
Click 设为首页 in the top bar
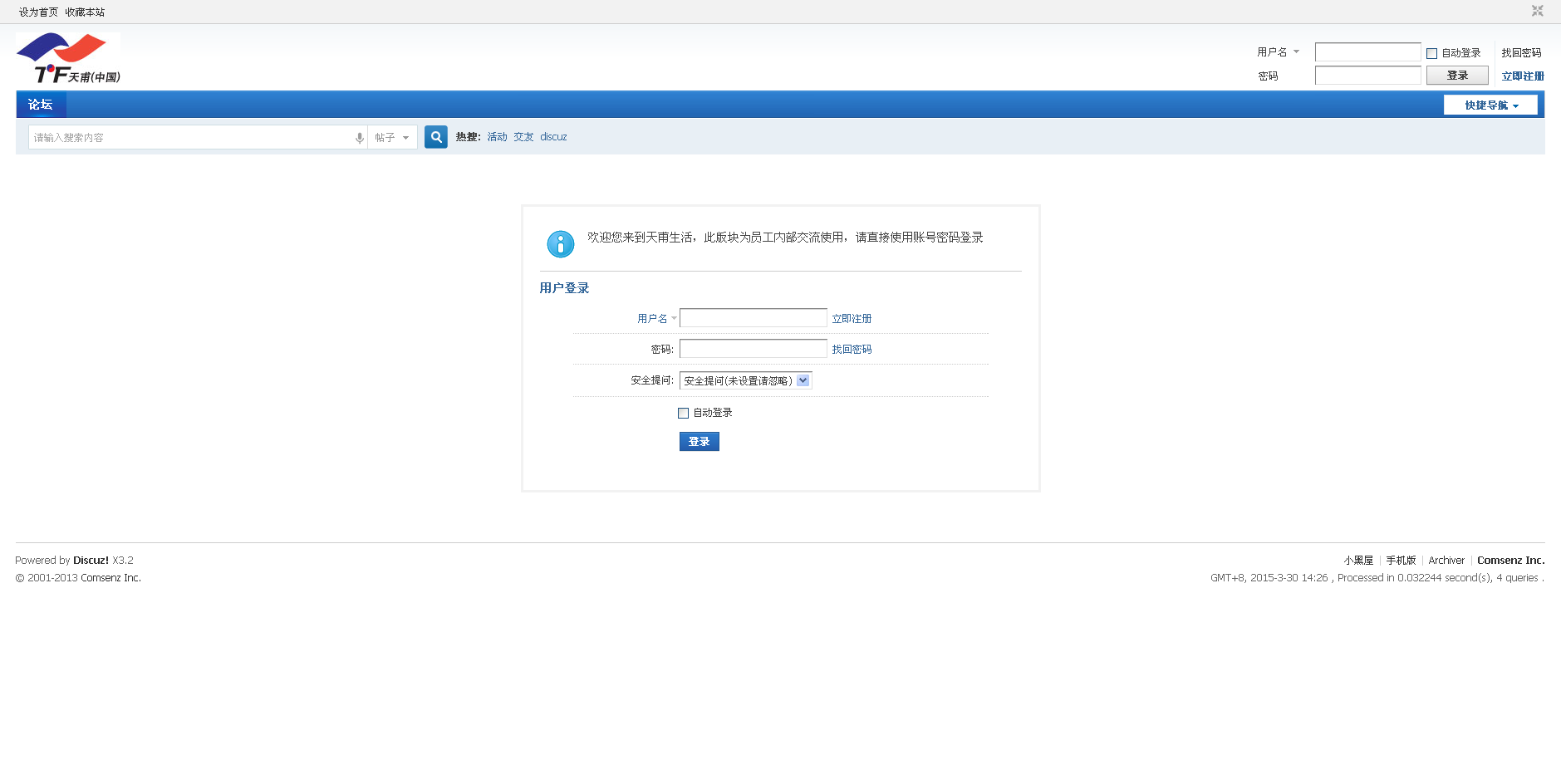[x=38, y=12]
